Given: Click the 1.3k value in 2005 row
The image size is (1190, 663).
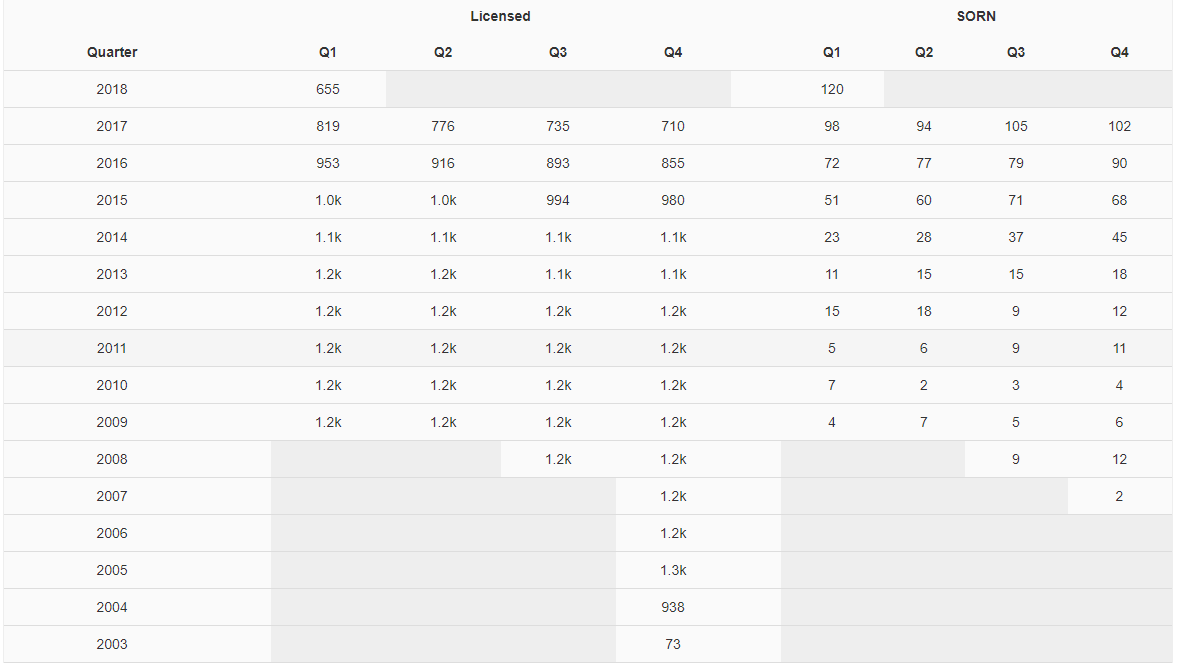Looking at the screenshot, I should (x=673, y=570).
